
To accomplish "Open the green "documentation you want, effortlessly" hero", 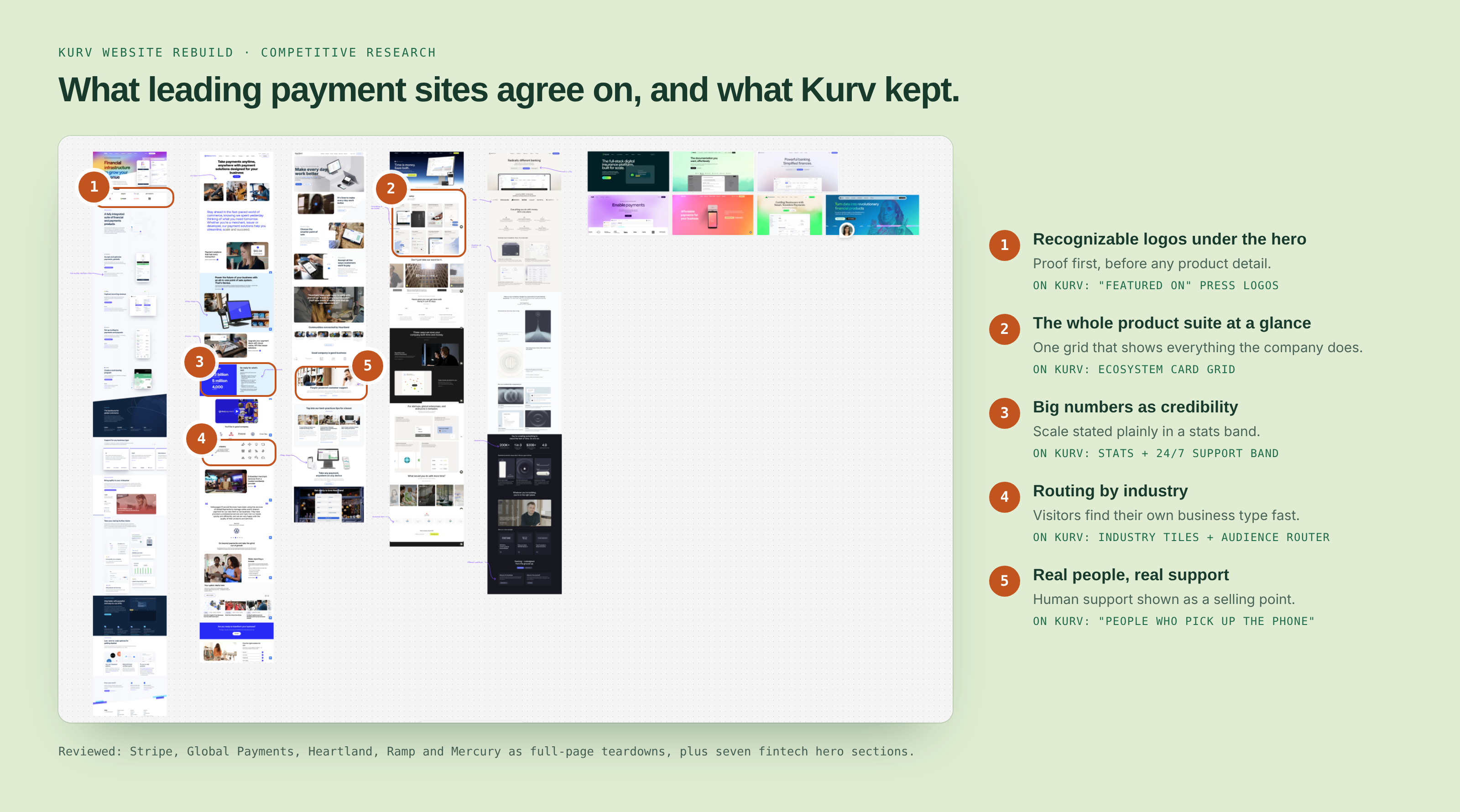I will click(x=713, y=171).
